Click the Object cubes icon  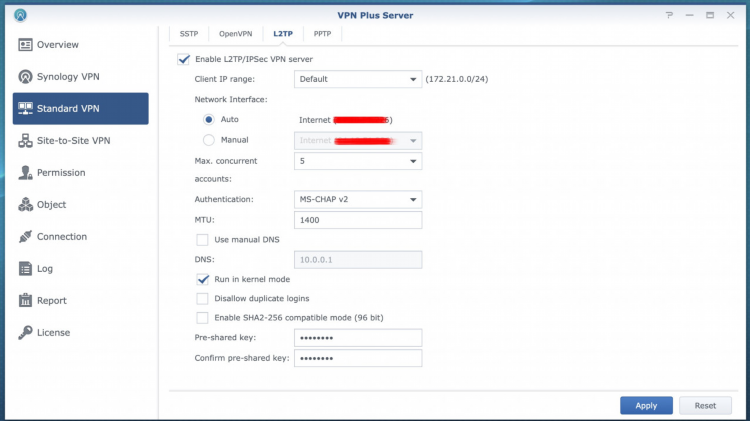coord(25,205)
